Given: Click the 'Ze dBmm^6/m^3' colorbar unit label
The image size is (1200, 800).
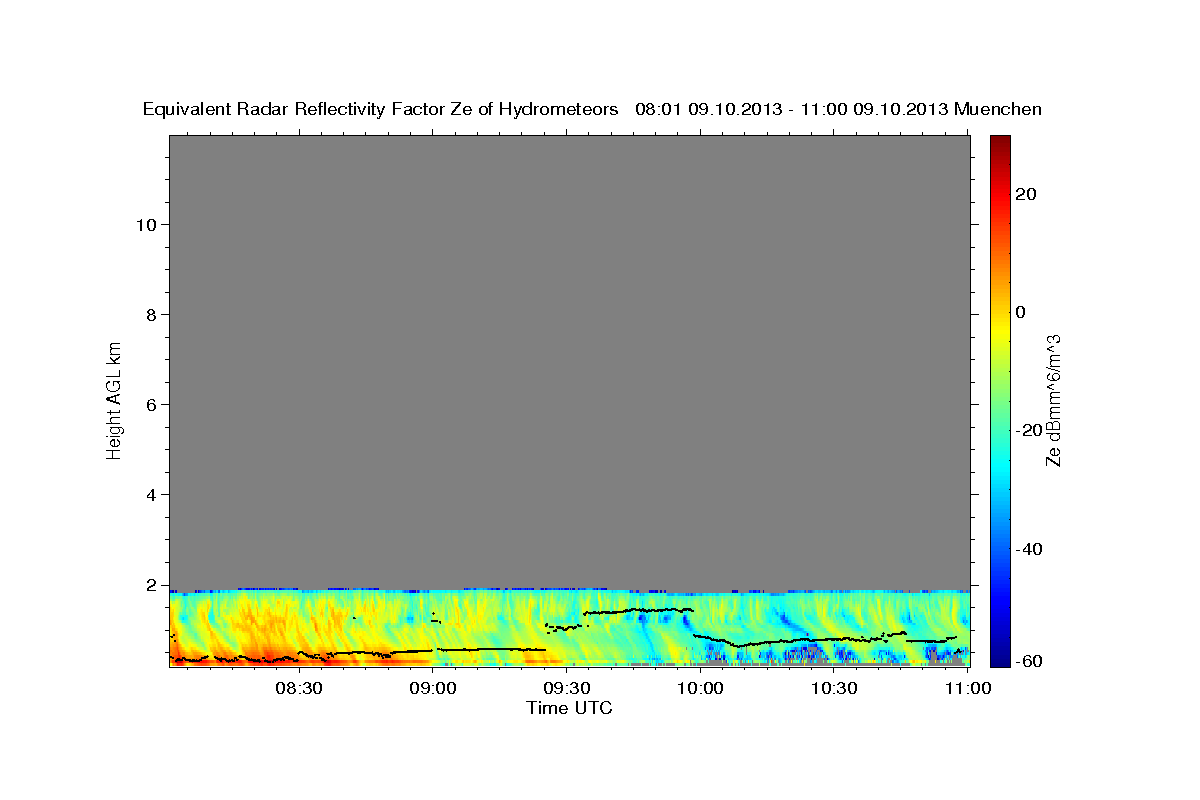Looking at the screenshot, I should point(1053,400).
